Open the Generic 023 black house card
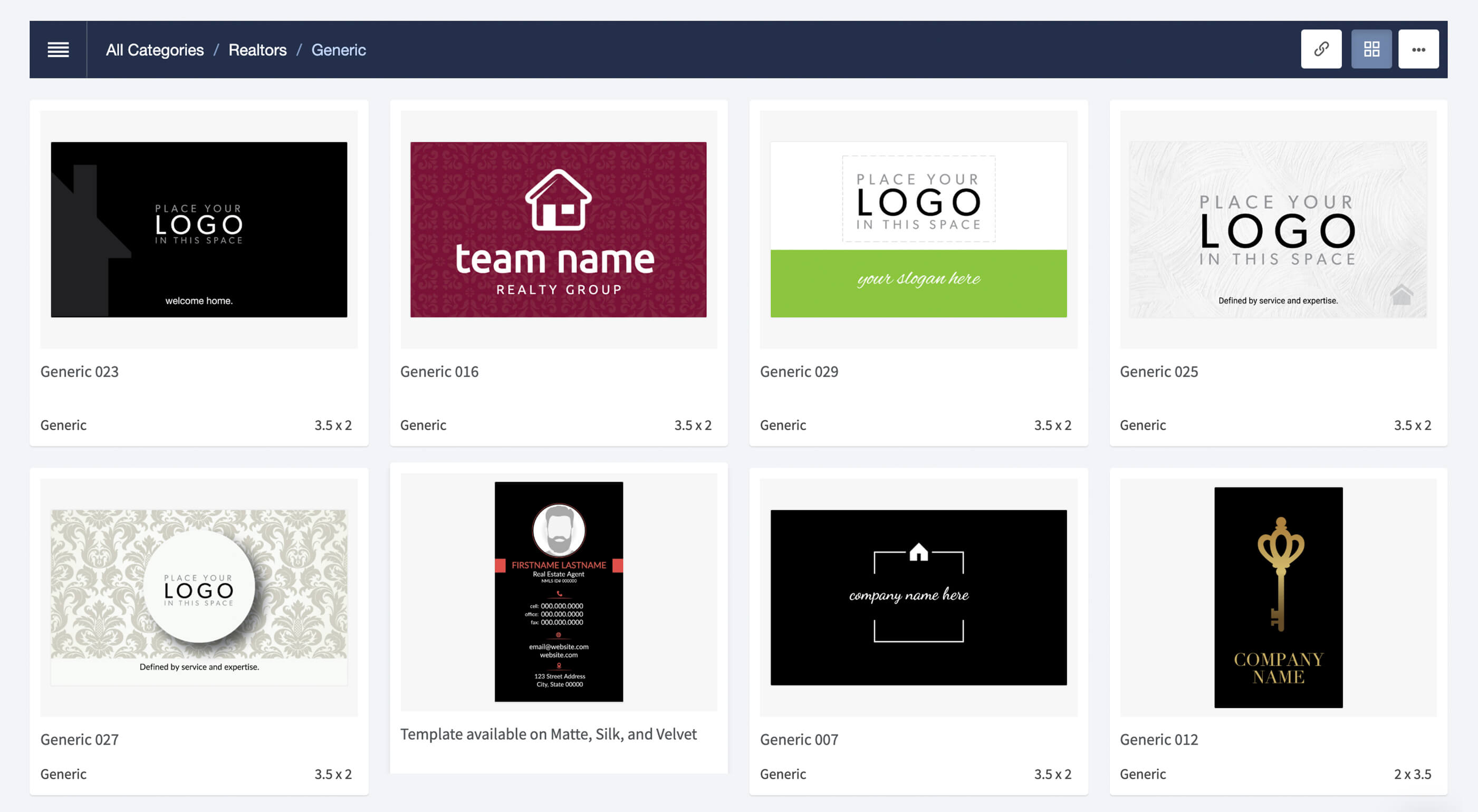The height and width of the screenshot is (812, 1478). [198, 229]
